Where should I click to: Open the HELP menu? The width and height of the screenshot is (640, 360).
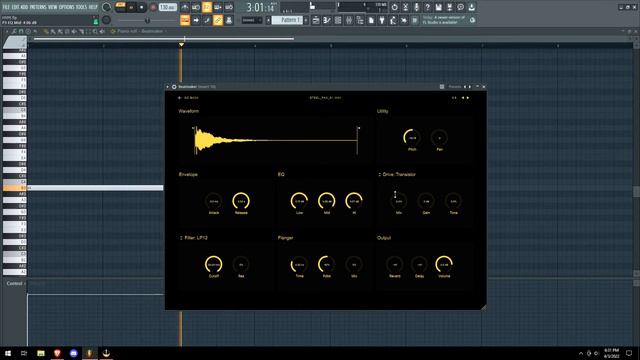93,7
